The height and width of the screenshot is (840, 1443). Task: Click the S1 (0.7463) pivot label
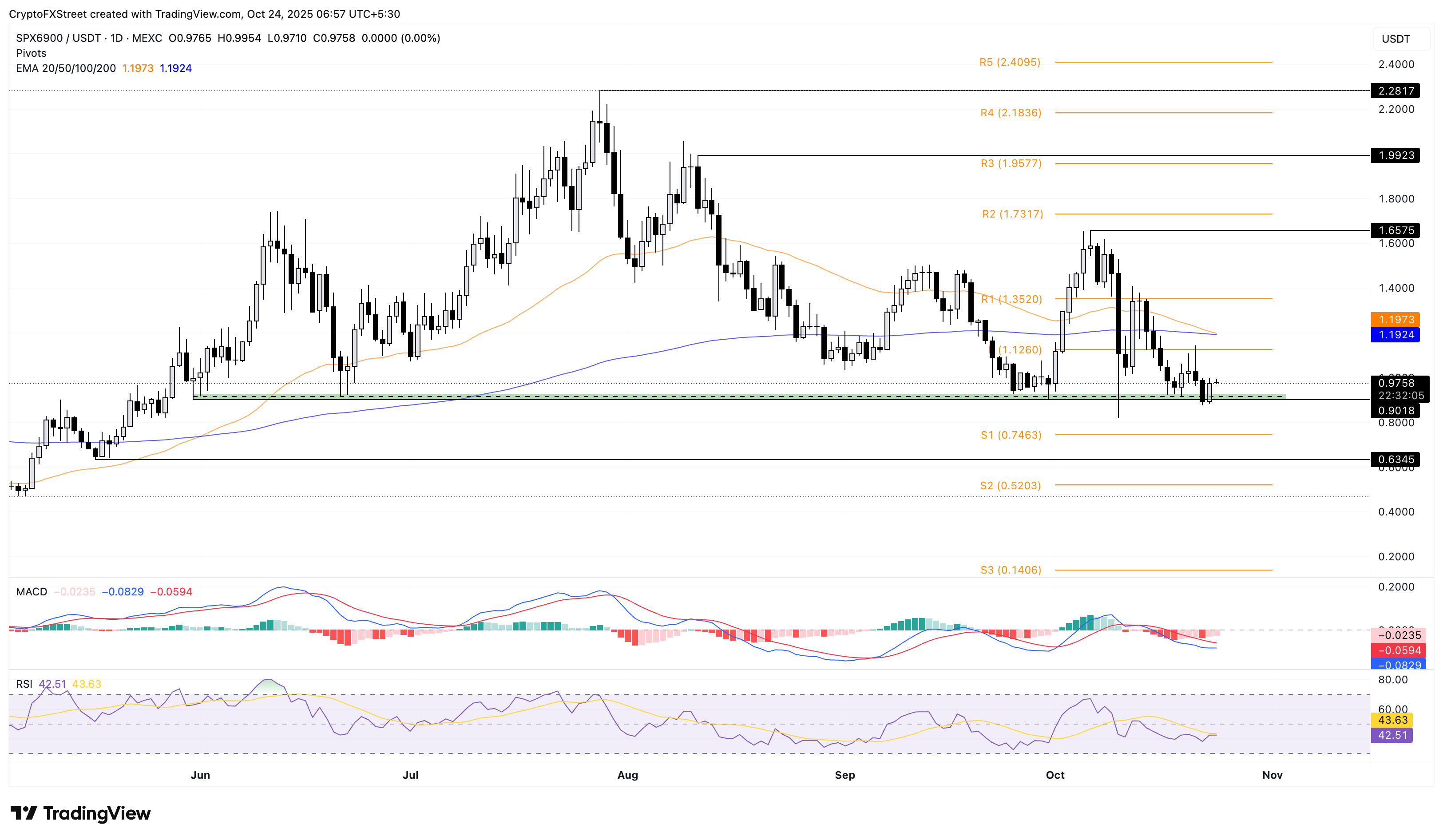[1011, 435]
